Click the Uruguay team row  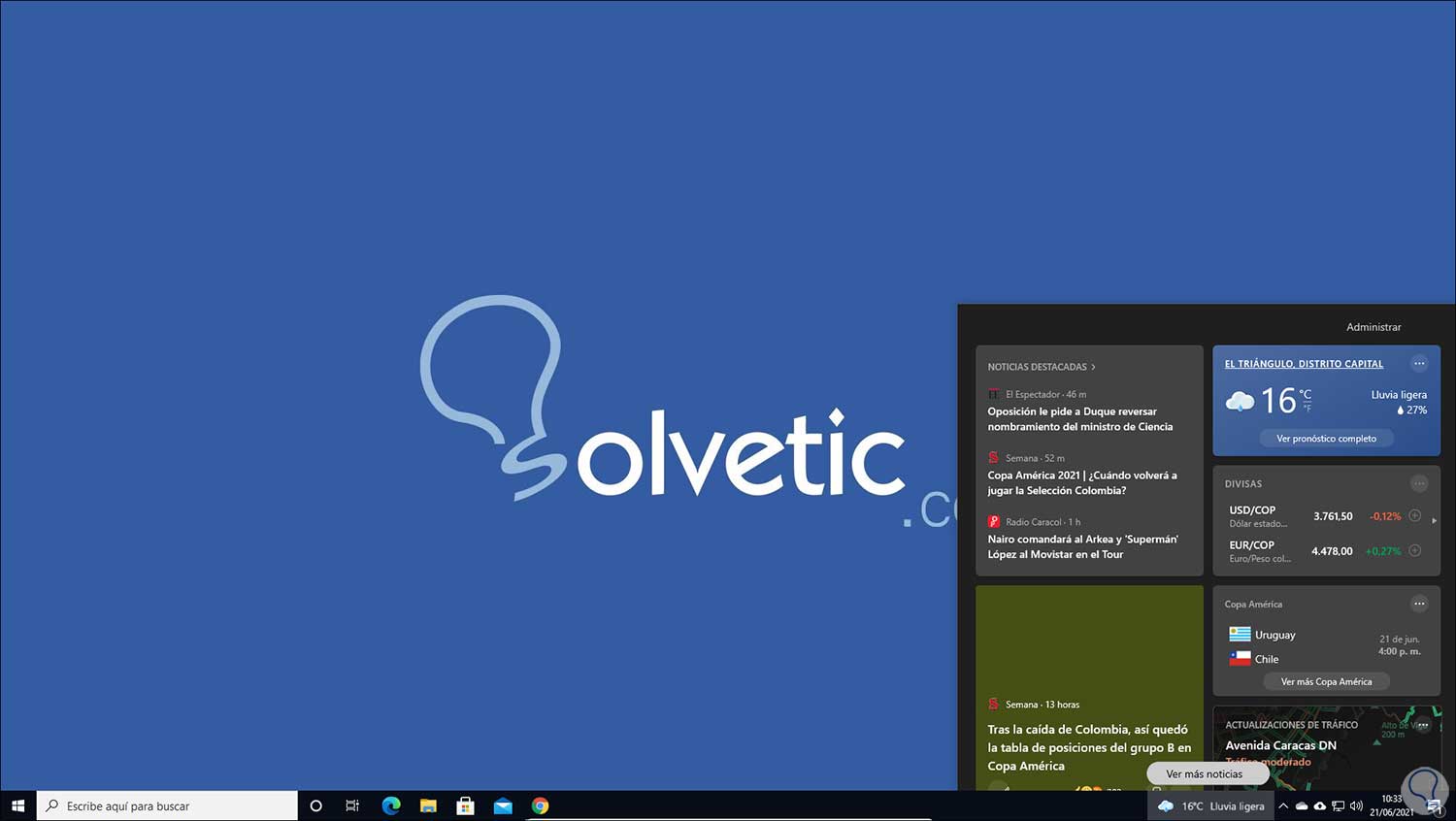1263,635
